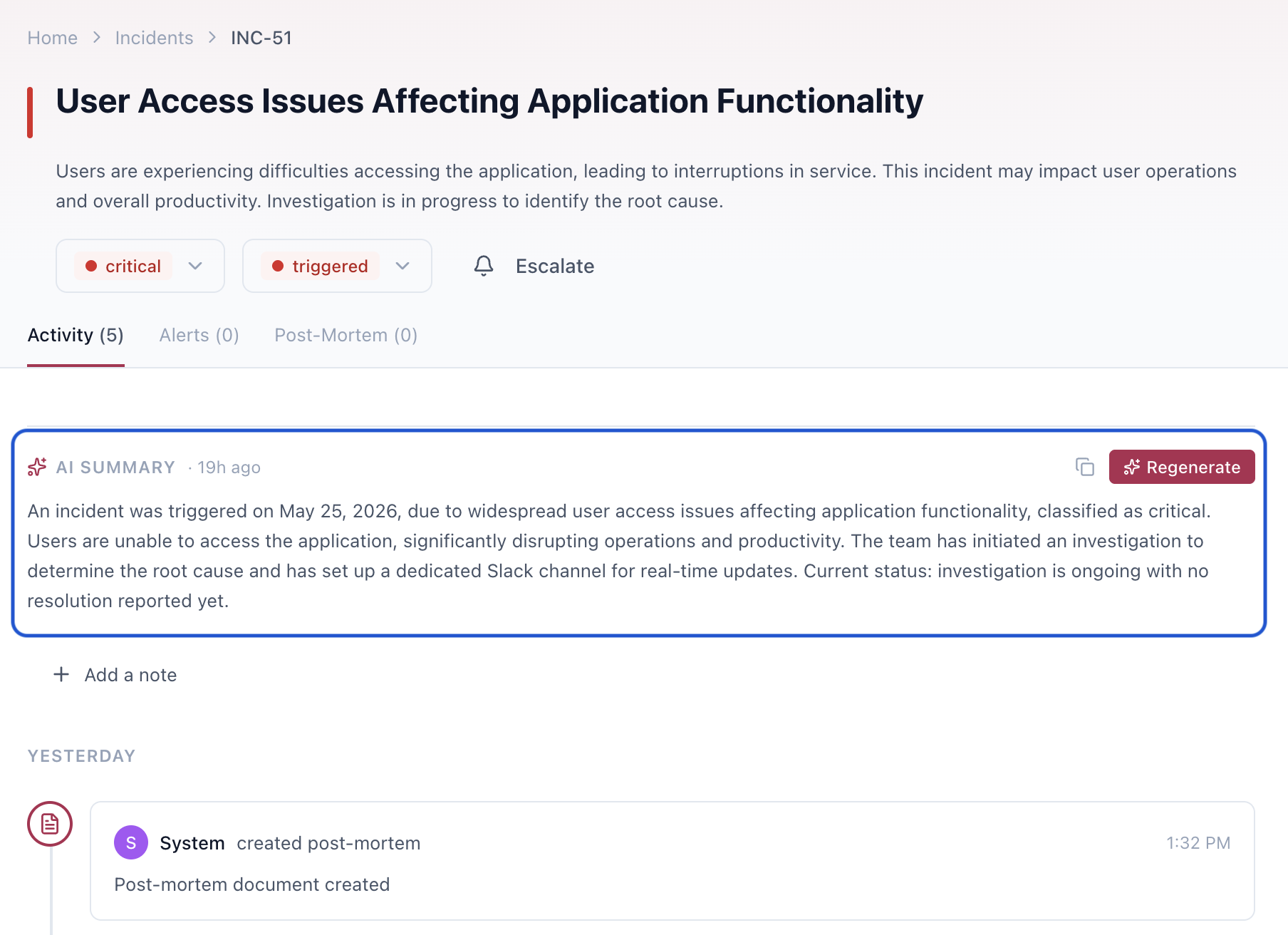The width and height of the screenshot is (1288, 935).
Task: Open the critical severity dropdown
Action: [140, 266]
